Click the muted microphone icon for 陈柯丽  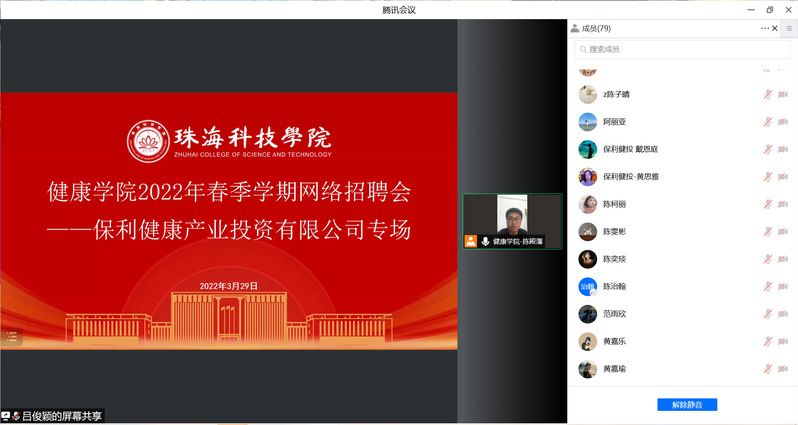tap(768, 204)
